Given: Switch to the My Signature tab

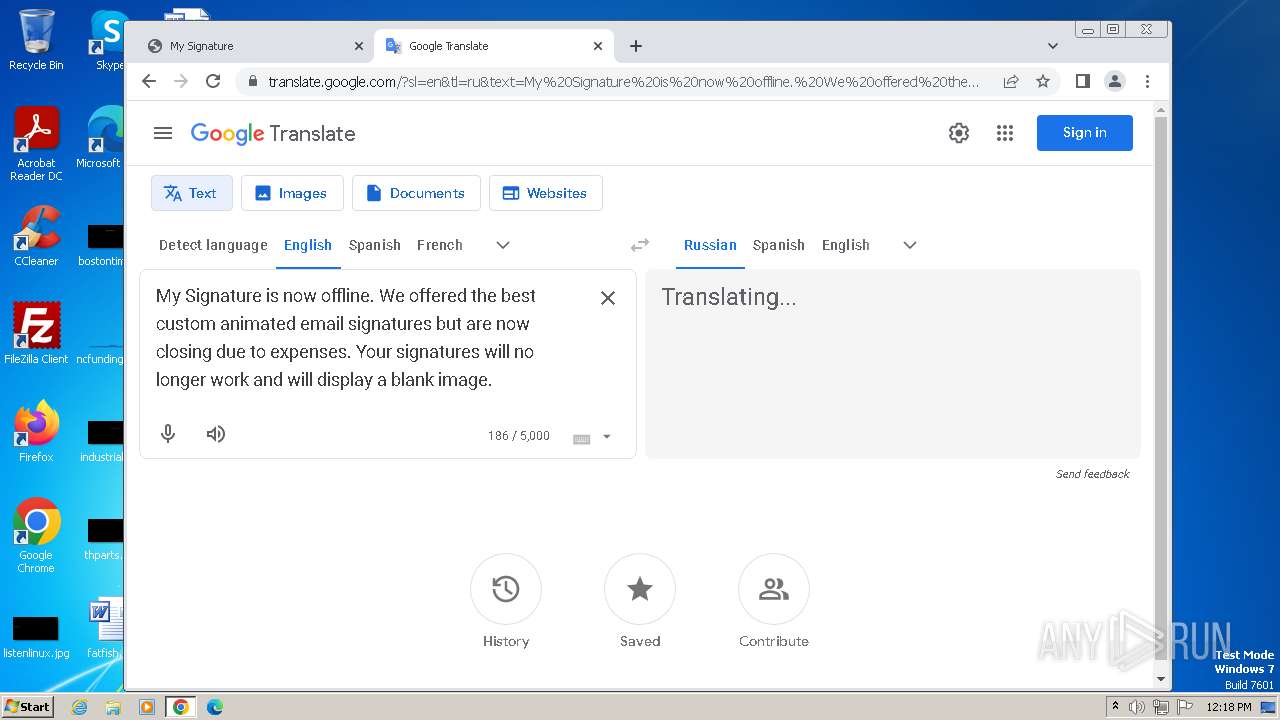Looking at the screenshot, I should (250, 46).
